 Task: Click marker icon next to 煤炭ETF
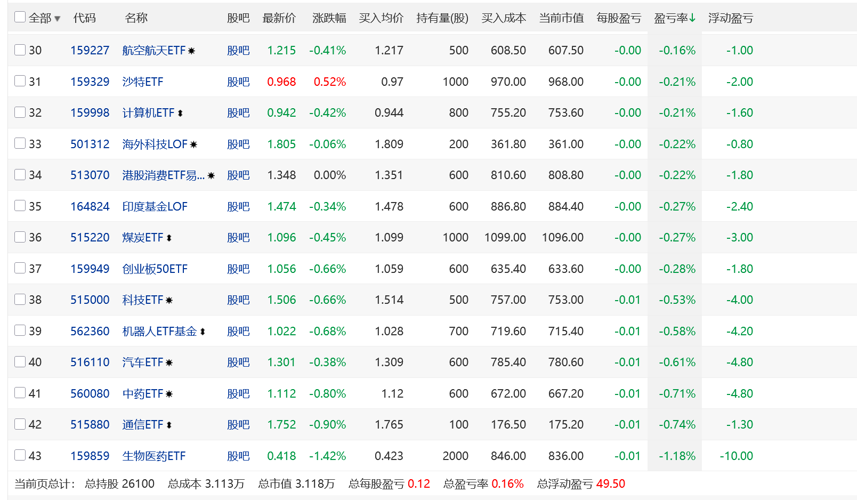169,238
